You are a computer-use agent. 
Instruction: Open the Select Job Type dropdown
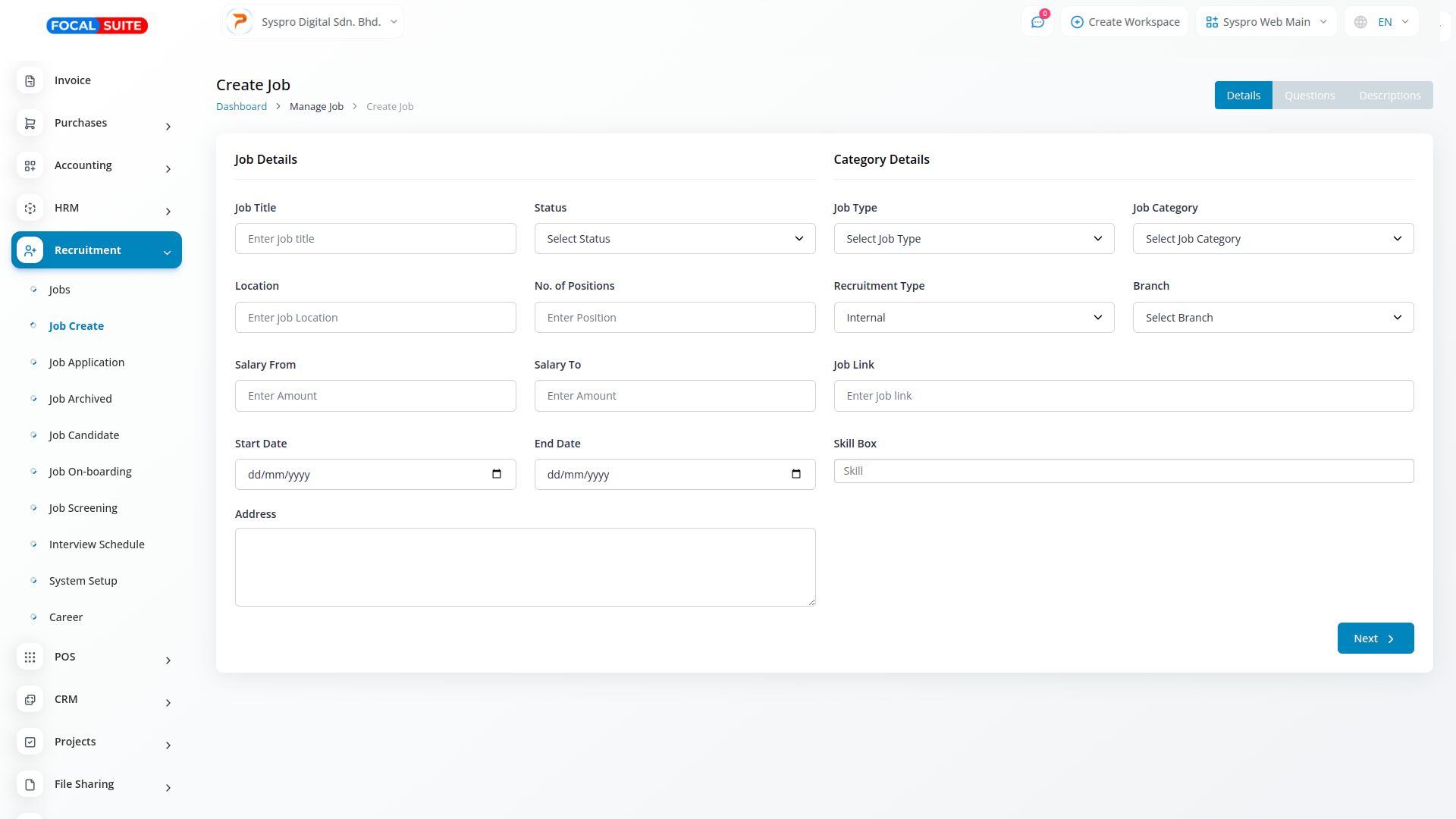point(974,239)
